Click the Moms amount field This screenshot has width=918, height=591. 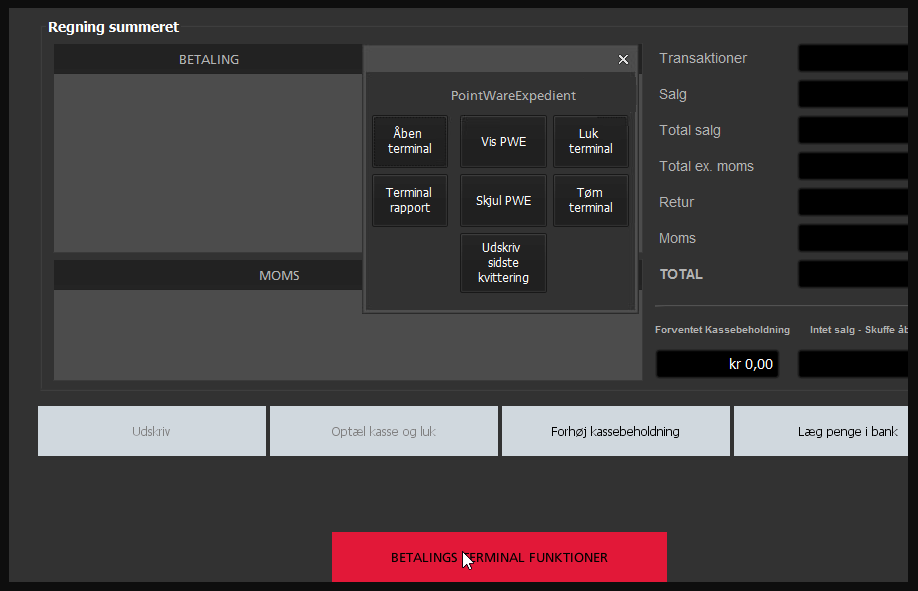coord(856,237)
